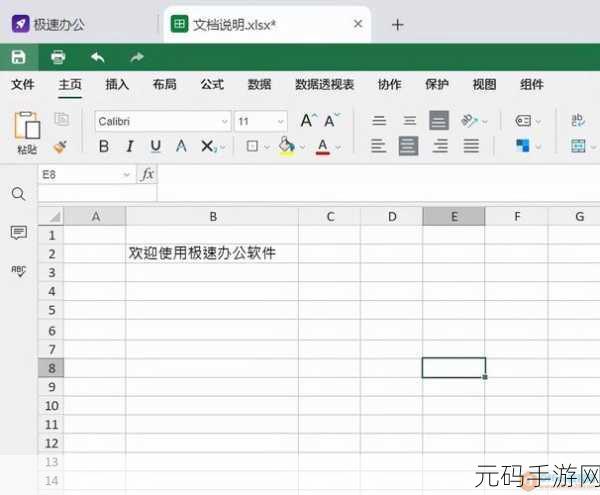
Task: Open the 保护 tab
Action: point(437,84)
